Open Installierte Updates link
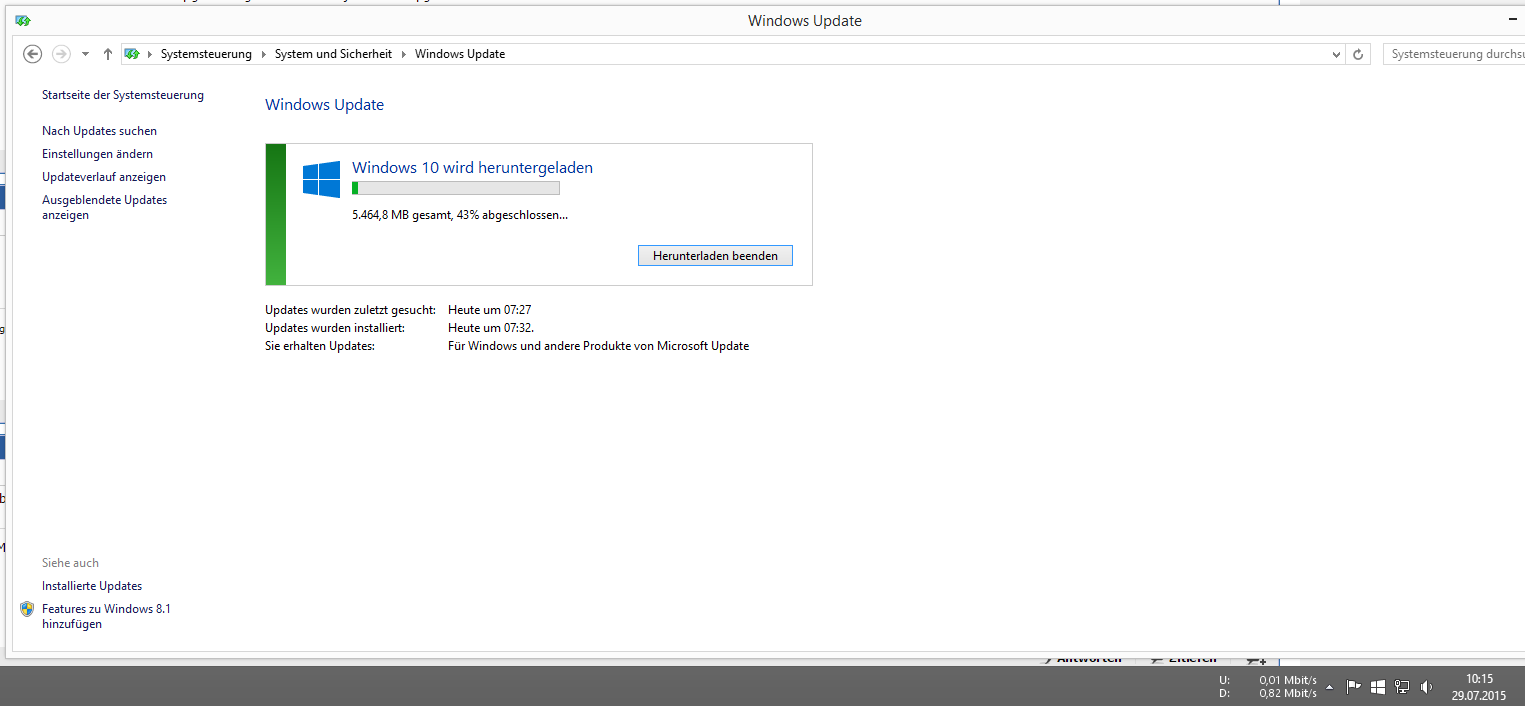This screenshot has width=1525, height=706. tap(92, 586)
